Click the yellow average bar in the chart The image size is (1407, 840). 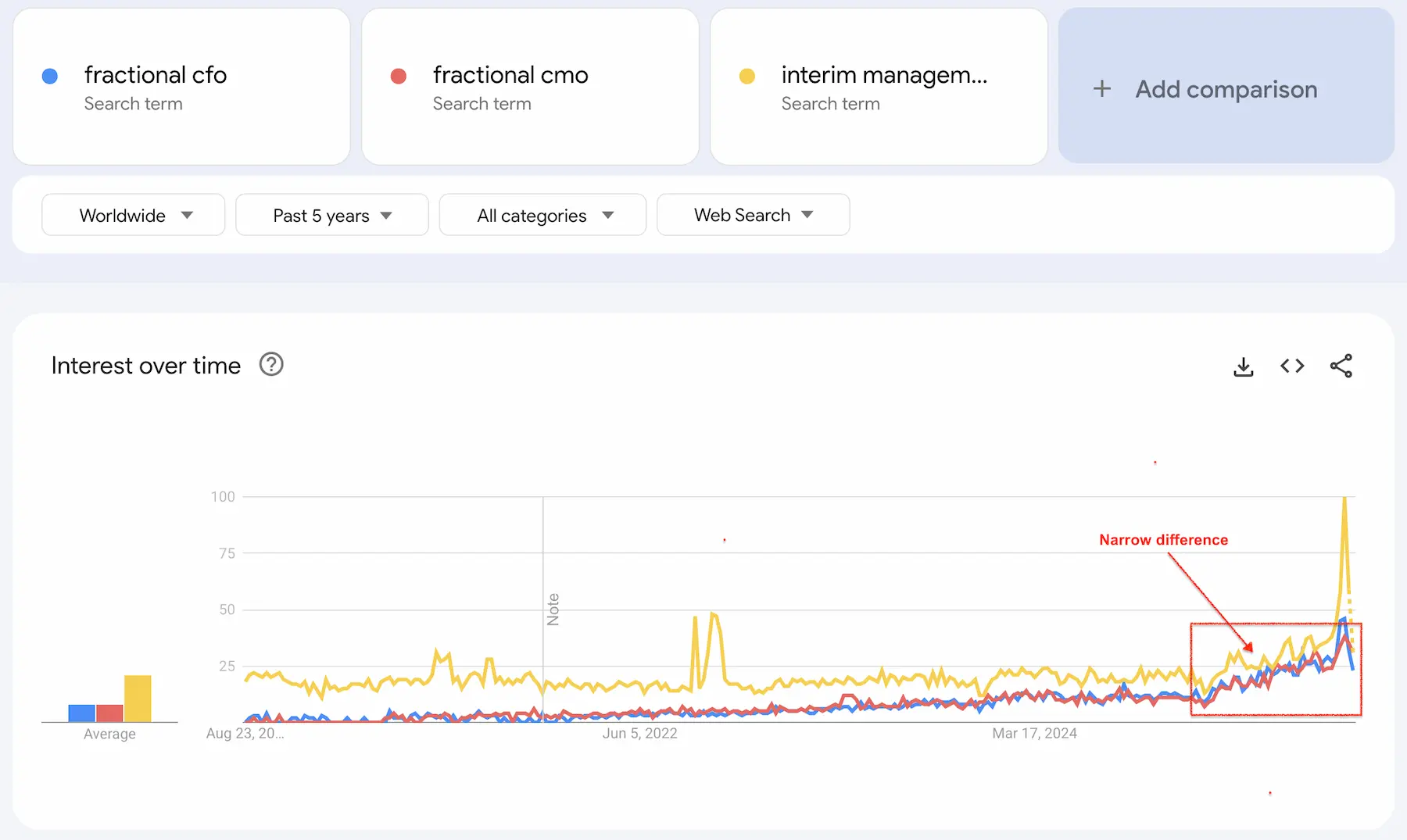tap(138, 697)
